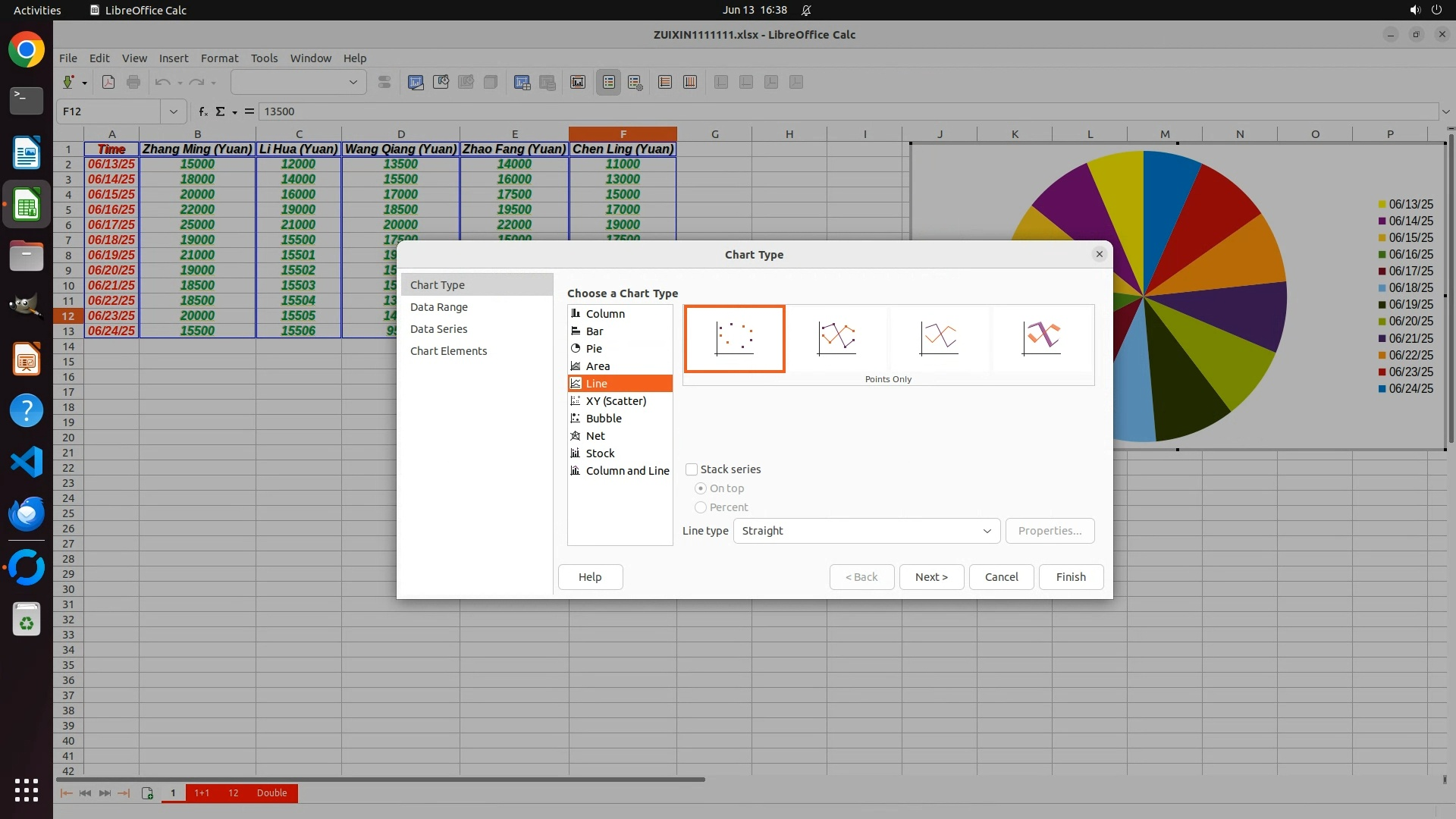Viewport: 1456px width, 819px height.
Task: Choose XY (Scatter) chart type
Action: point(616,401)
